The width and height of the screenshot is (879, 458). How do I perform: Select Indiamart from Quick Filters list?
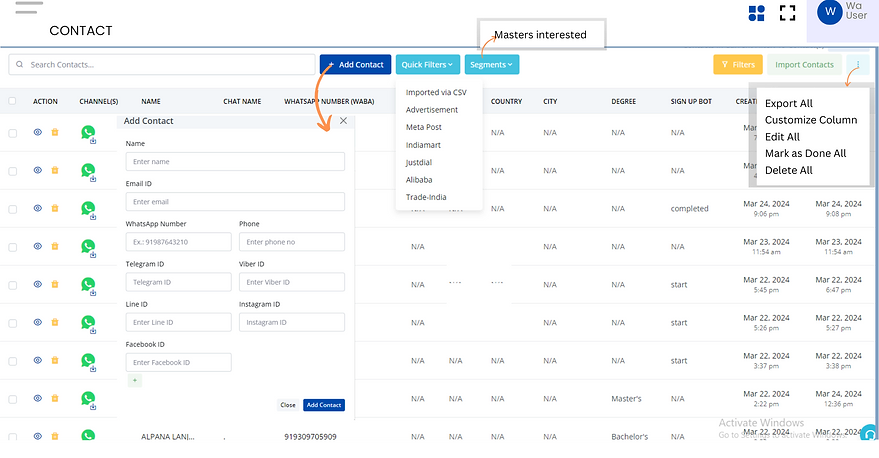(424, 145)
